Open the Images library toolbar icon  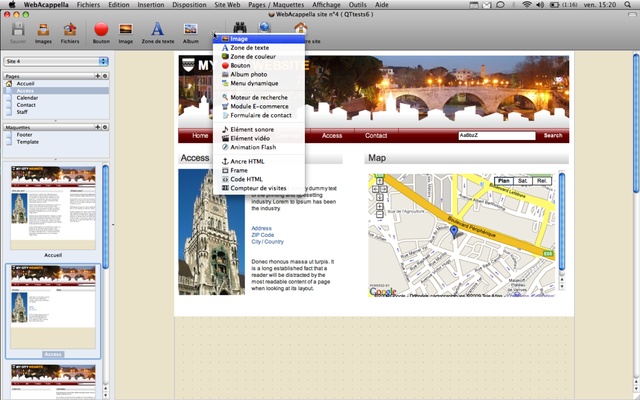point(43,29)
